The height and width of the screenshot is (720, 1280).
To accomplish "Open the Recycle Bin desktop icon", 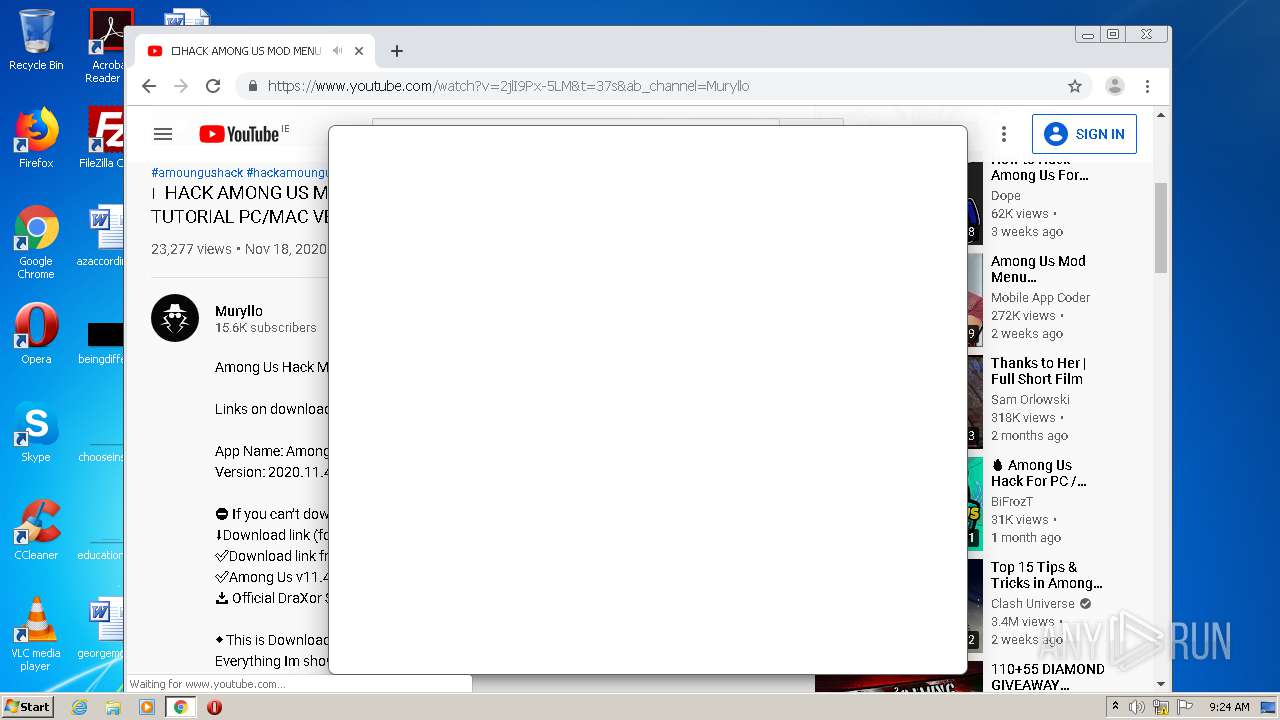I will click(36, 40).
